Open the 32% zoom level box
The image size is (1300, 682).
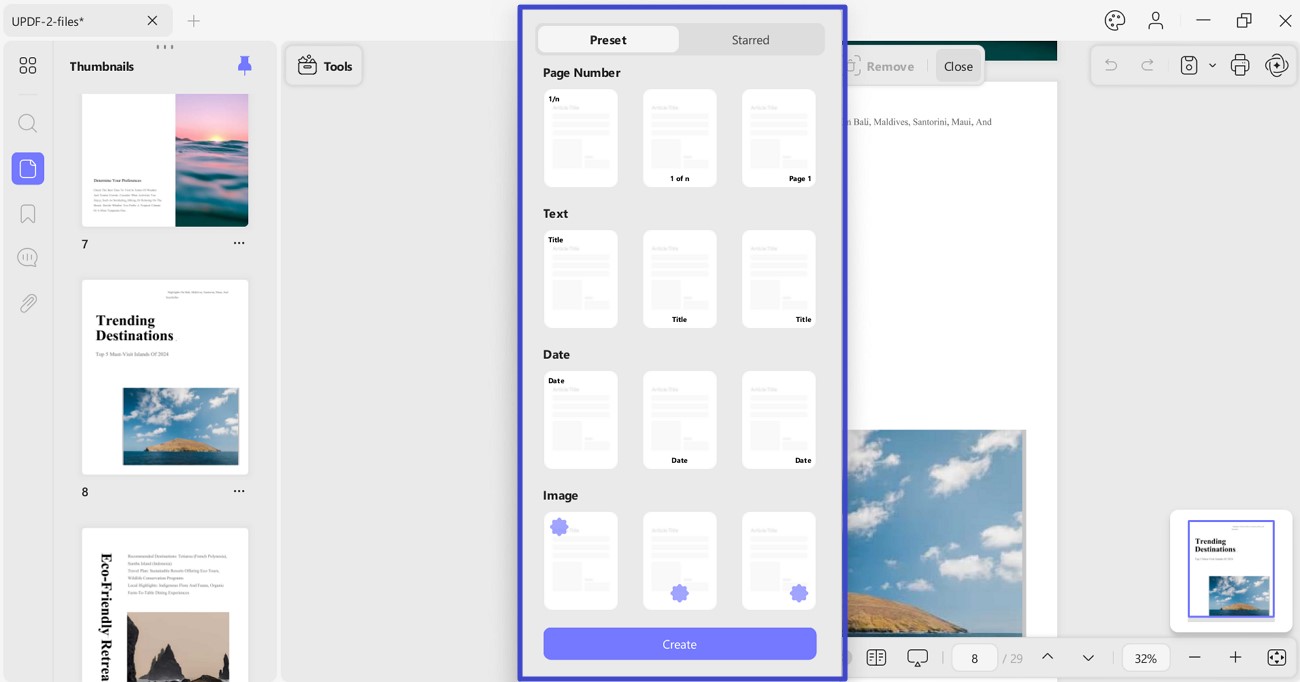pos(1145,658)
